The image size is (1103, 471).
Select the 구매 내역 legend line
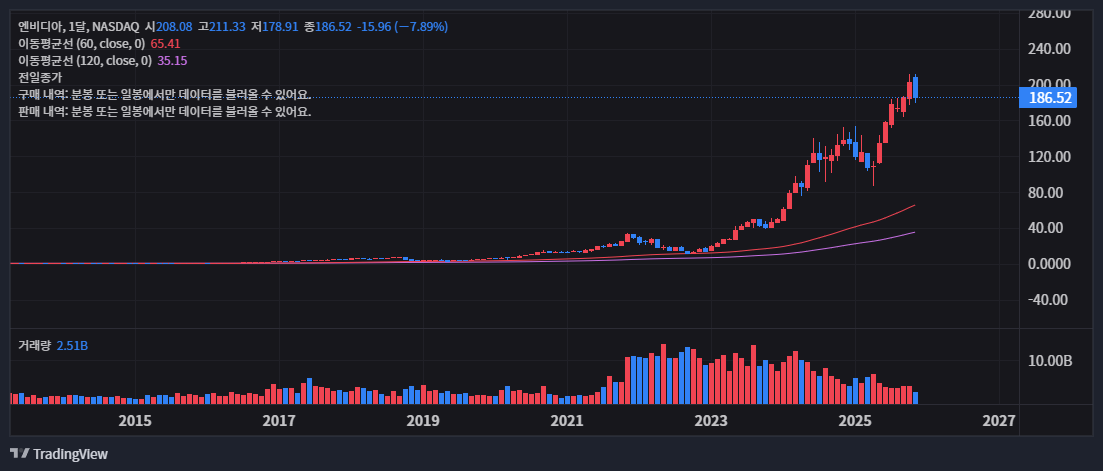[164, 94]
